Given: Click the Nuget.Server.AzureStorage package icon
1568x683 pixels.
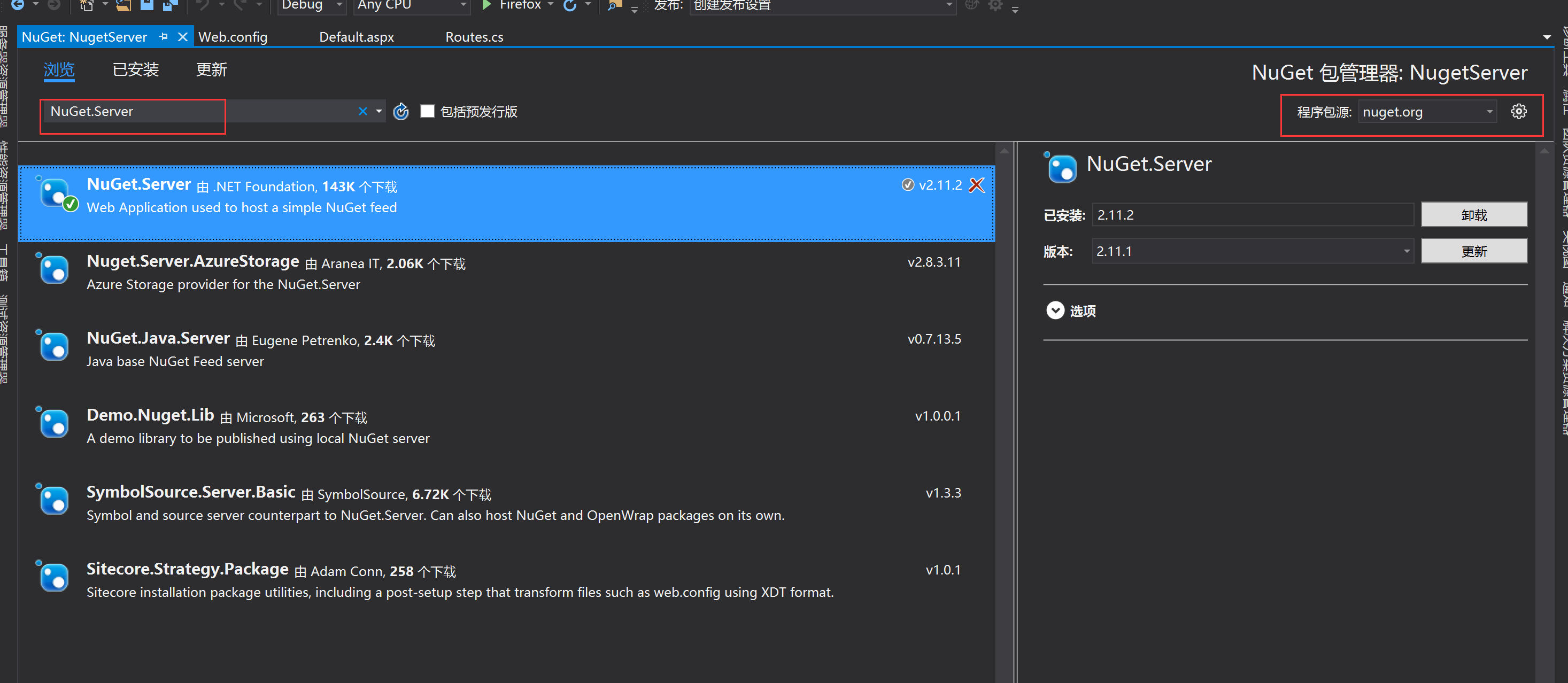Looking at the screenshot, I should 53,268.
